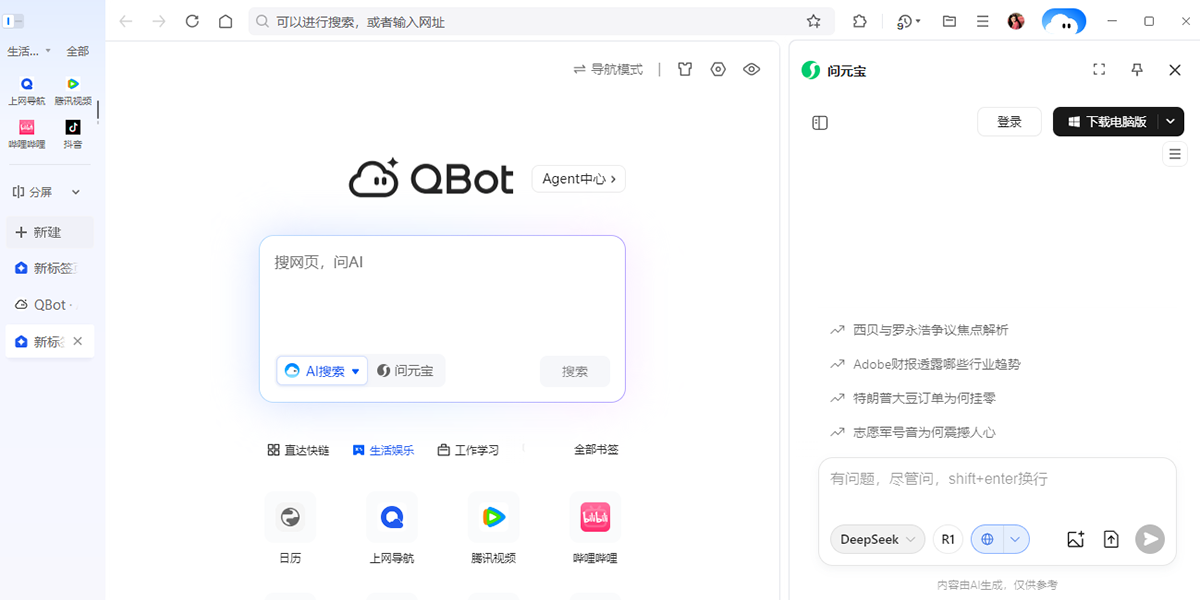Toggle the globe web search button

(x=987, y=539)
